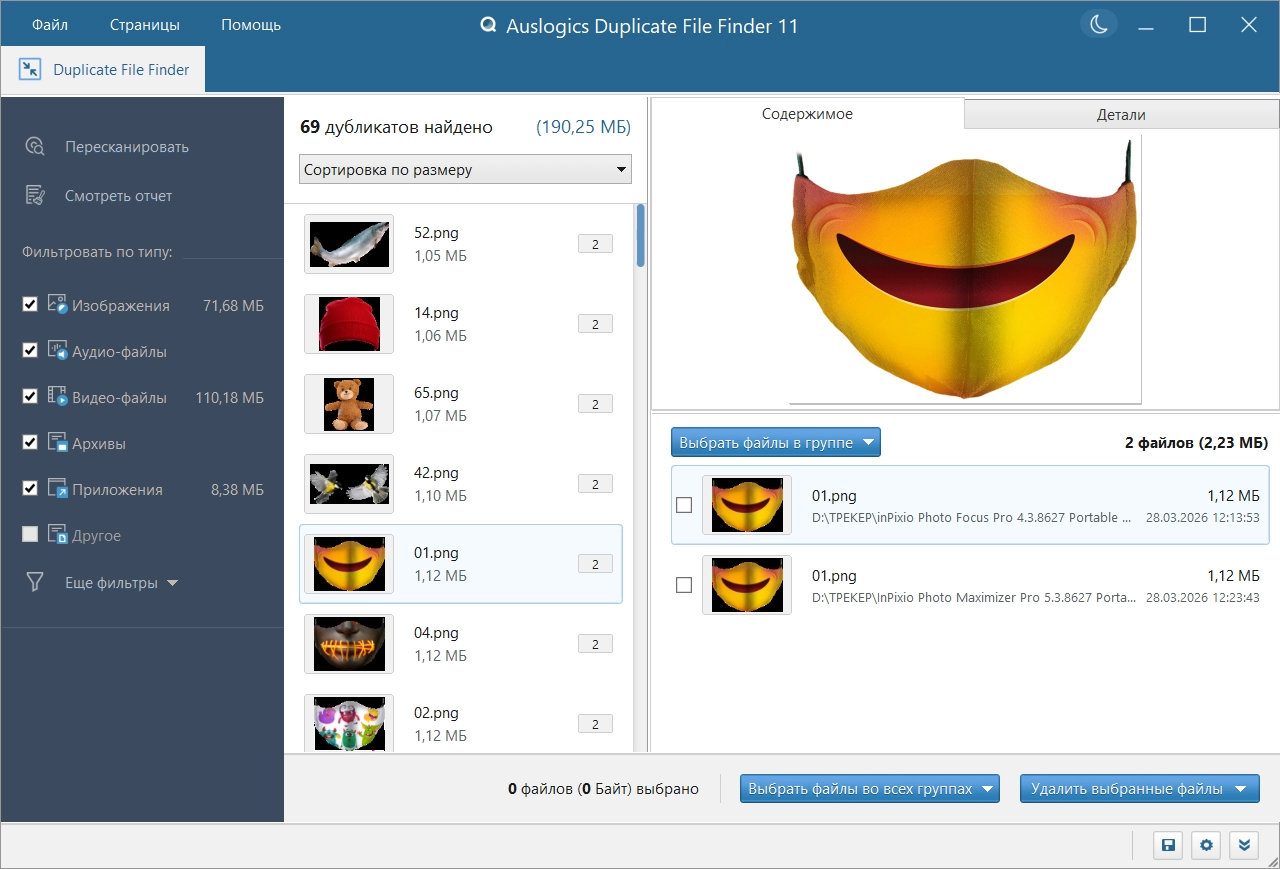Image resolution: width=1280 pixels, height=869 pixels.
Task: Click the Изображения file type icon
Action: 57,305
